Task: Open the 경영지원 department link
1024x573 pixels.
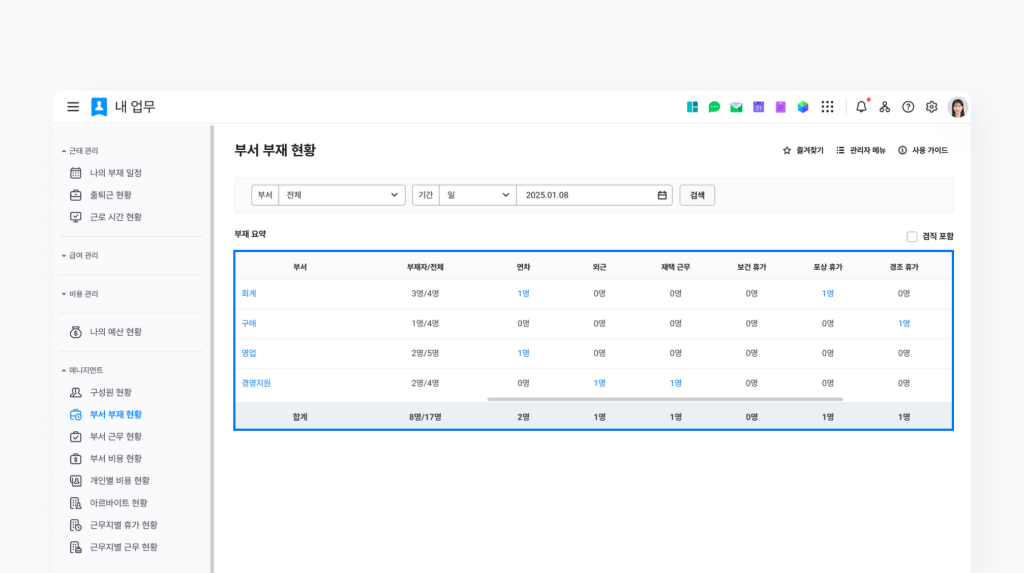Action: pyautogui.click(x=256, y=383)
